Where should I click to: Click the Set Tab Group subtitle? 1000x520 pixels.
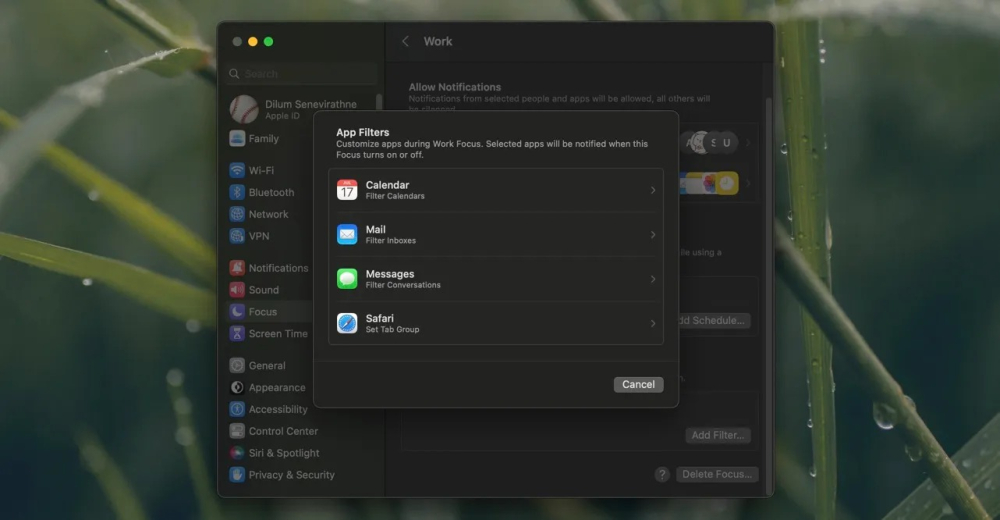(x=392, y=329)
